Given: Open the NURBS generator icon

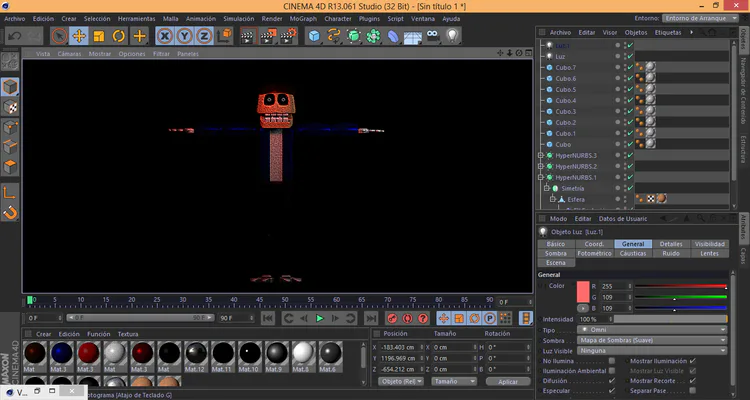Looking at the screenshot, I should coord(353,36).
